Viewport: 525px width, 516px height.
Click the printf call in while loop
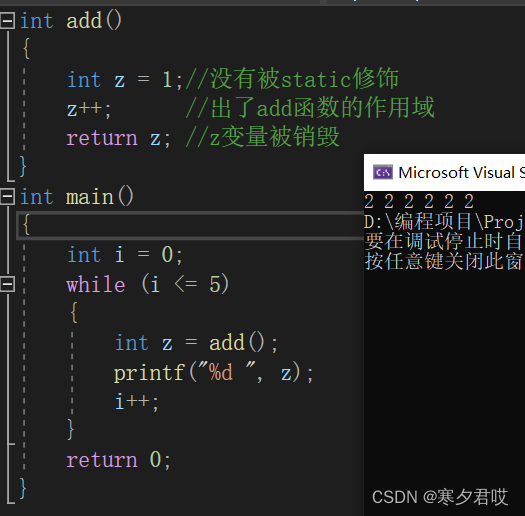point(214,372)
